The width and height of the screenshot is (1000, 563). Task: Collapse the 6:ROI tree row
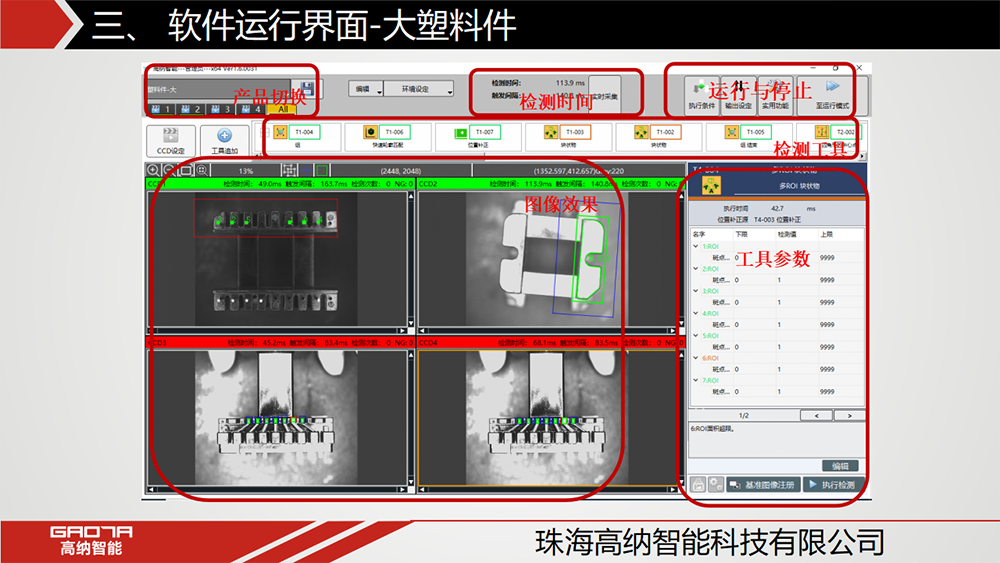[696, 358]
